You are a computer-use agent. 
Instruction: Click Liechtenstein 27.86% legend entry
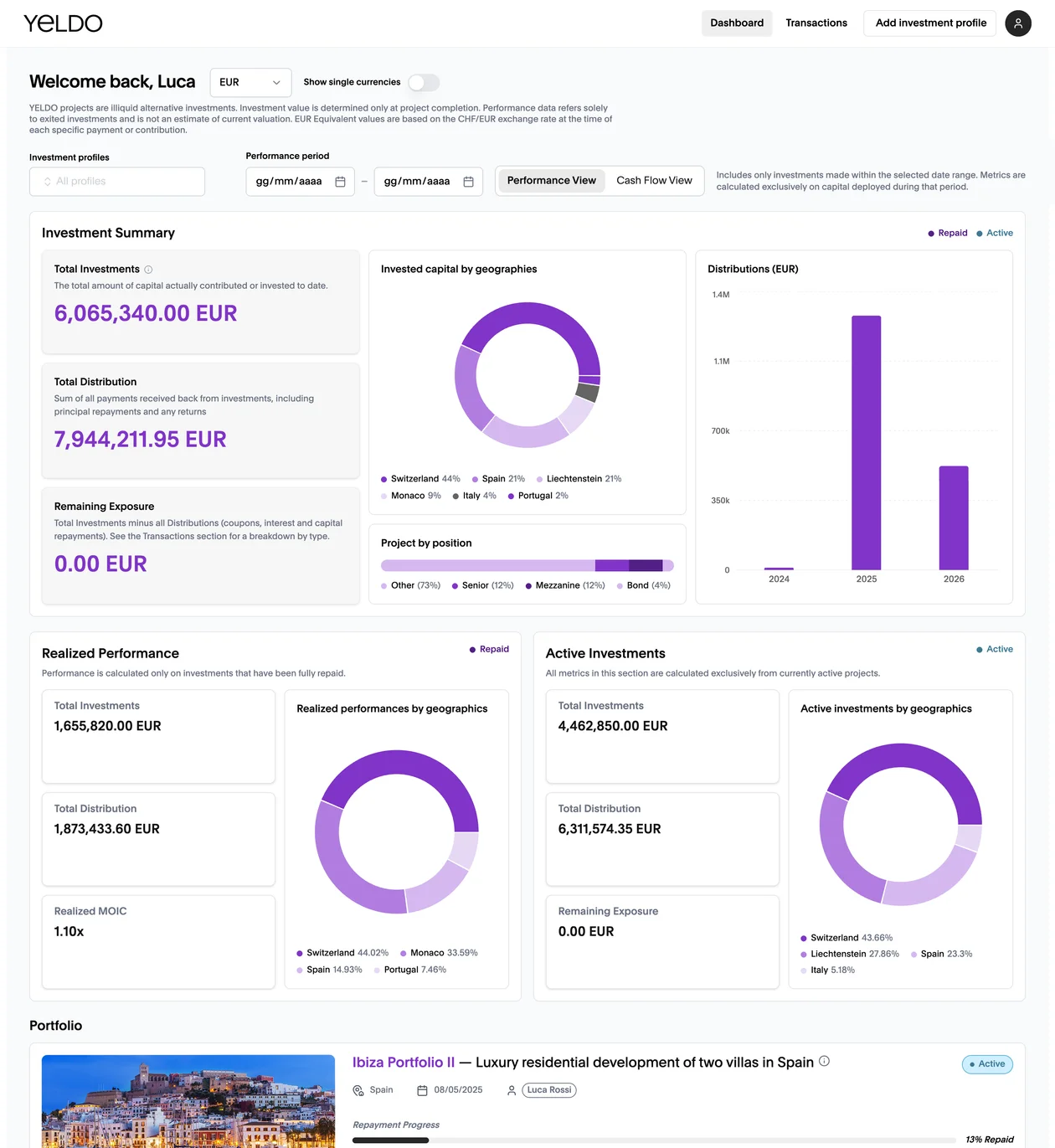click(x=850, y=954)
